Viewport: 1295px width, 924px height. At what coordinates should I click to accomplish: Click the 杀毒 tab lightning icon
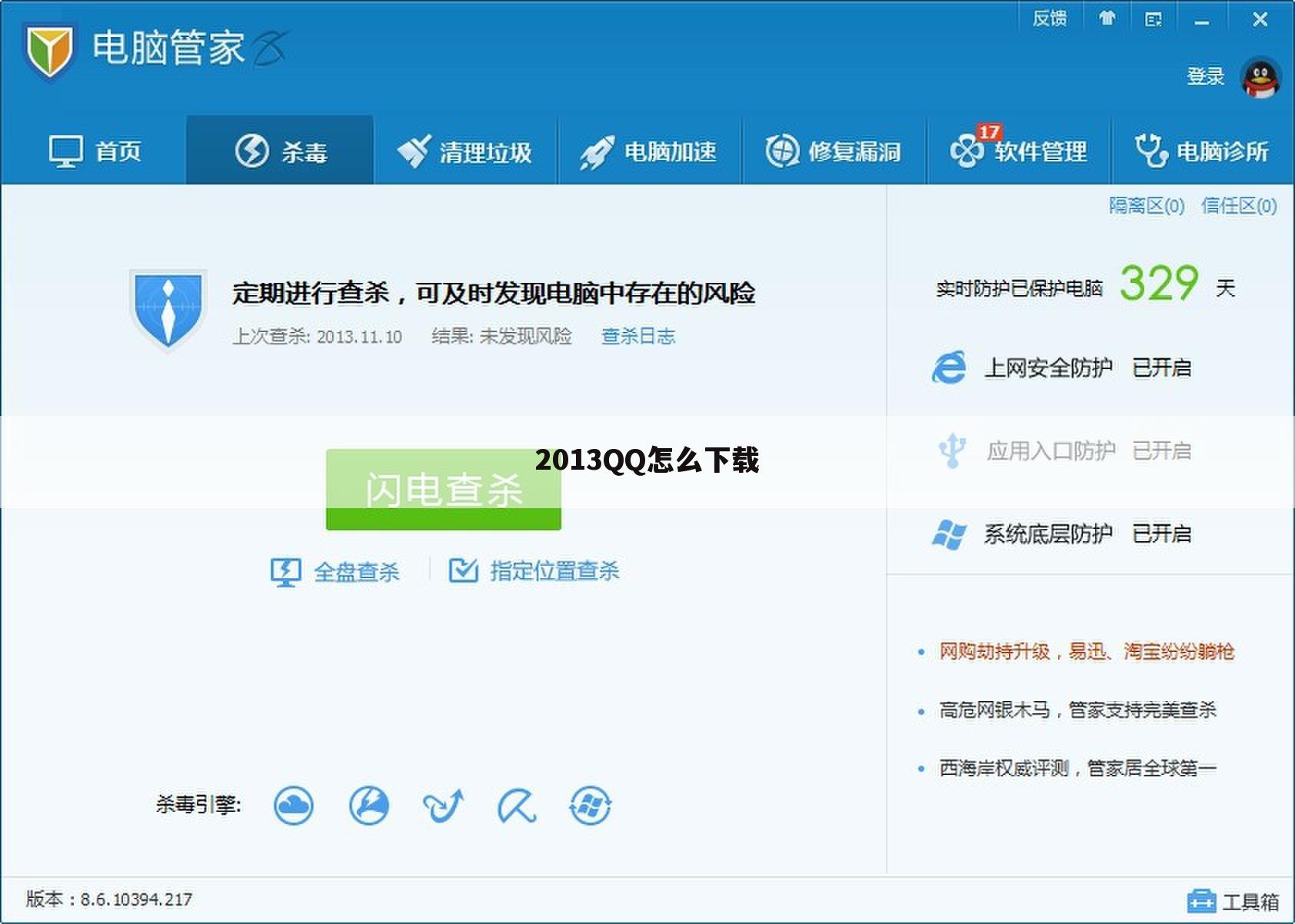[251, 151]
